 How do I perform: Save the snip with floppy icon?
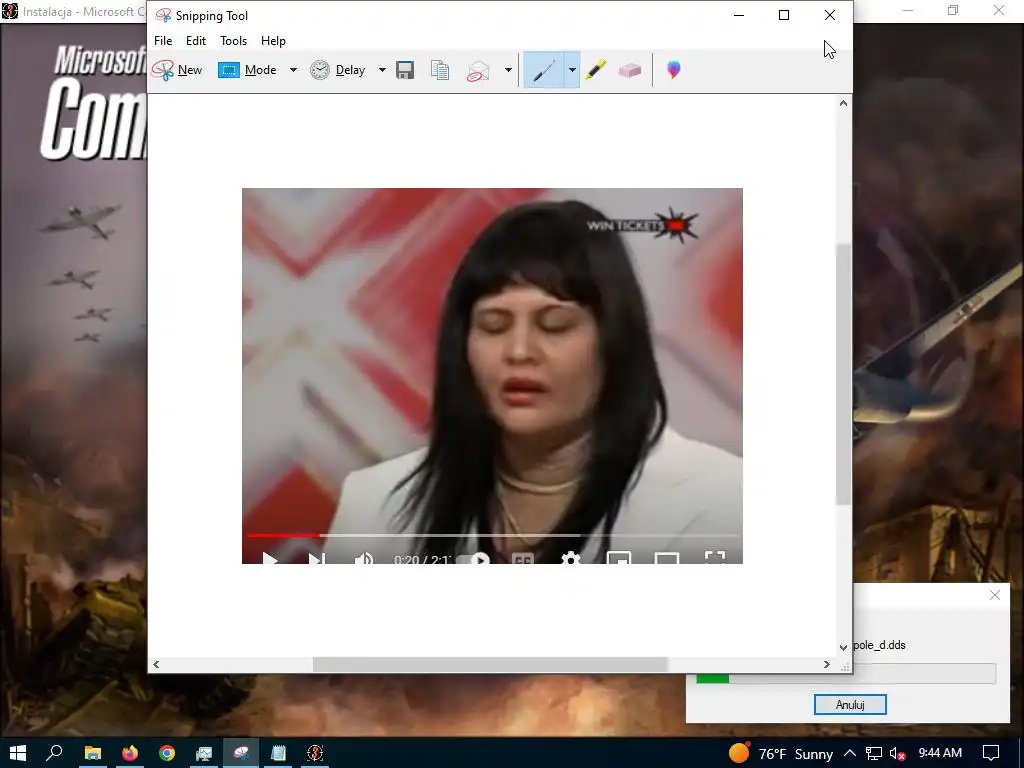click(405, 70)
